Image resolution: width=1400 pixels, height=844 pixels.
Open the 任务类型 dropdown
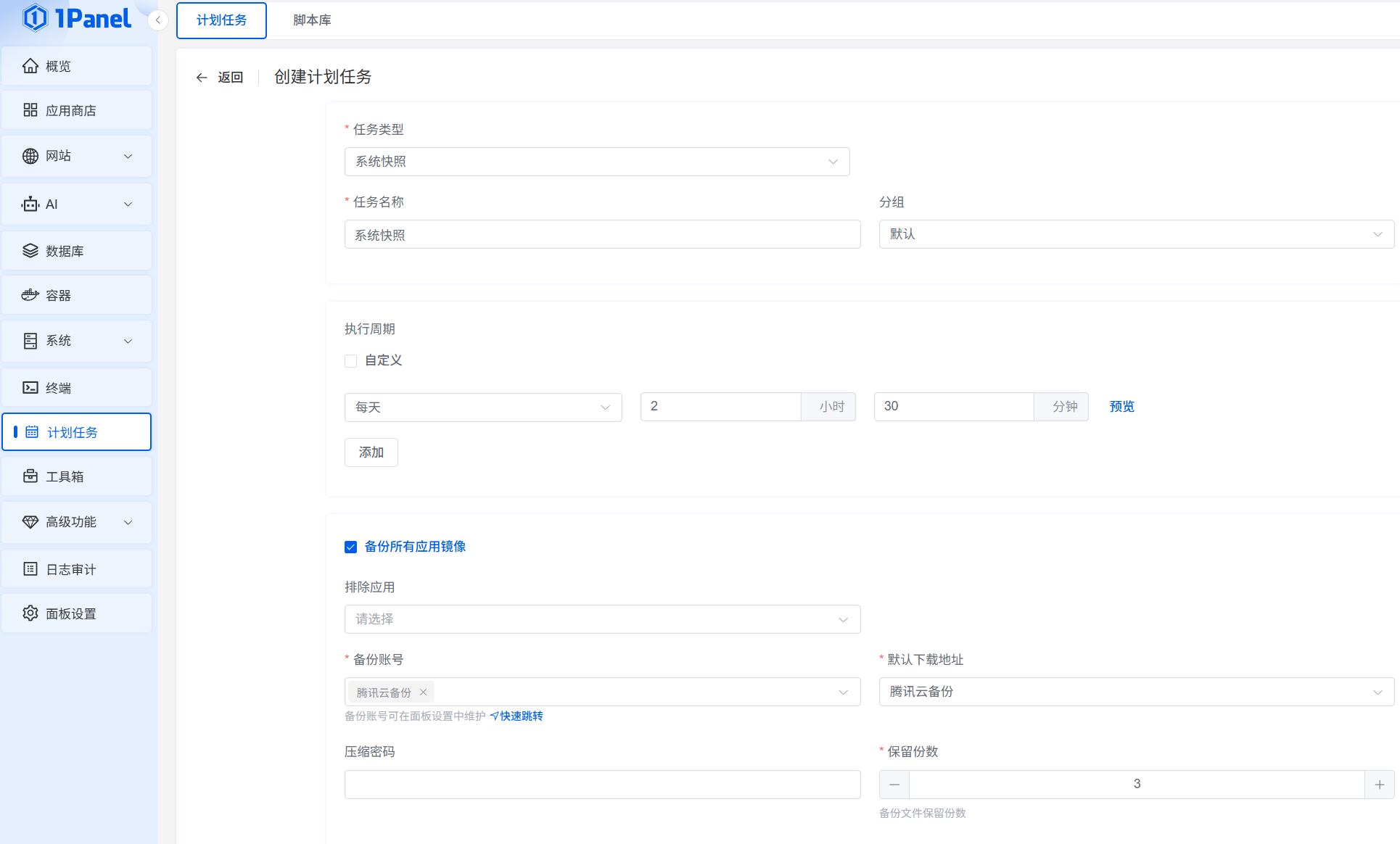[596, 162]
